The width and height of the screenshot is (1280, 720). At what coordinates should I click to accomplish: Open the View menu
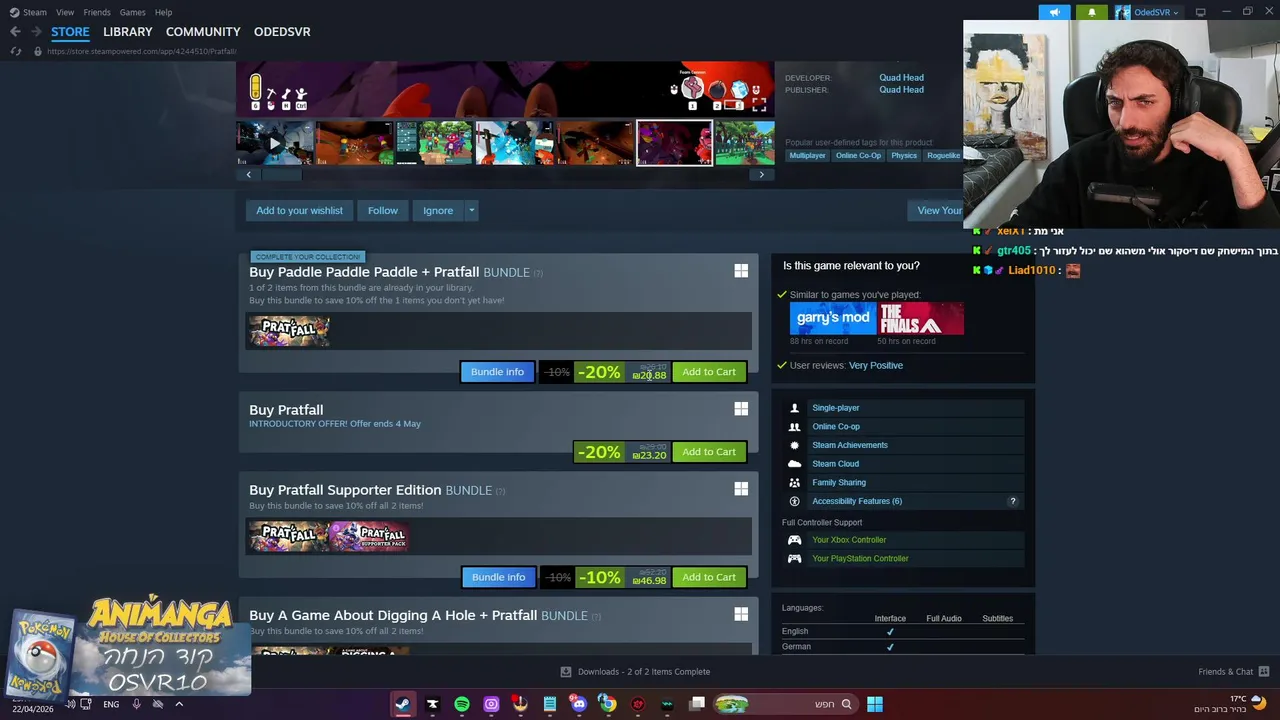pyautogui.click(x=65, y=12)
